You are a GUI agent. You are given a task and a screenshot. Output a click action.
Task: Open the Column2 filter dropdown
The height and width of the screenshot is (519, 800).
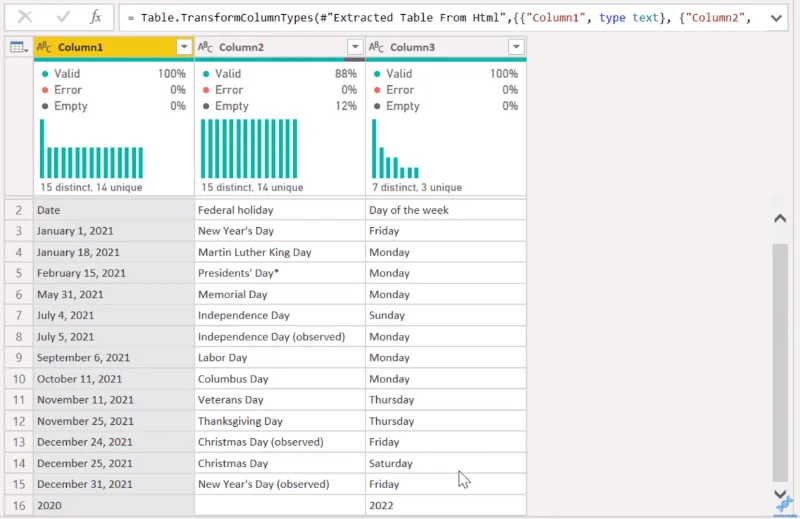pos(355,47)
